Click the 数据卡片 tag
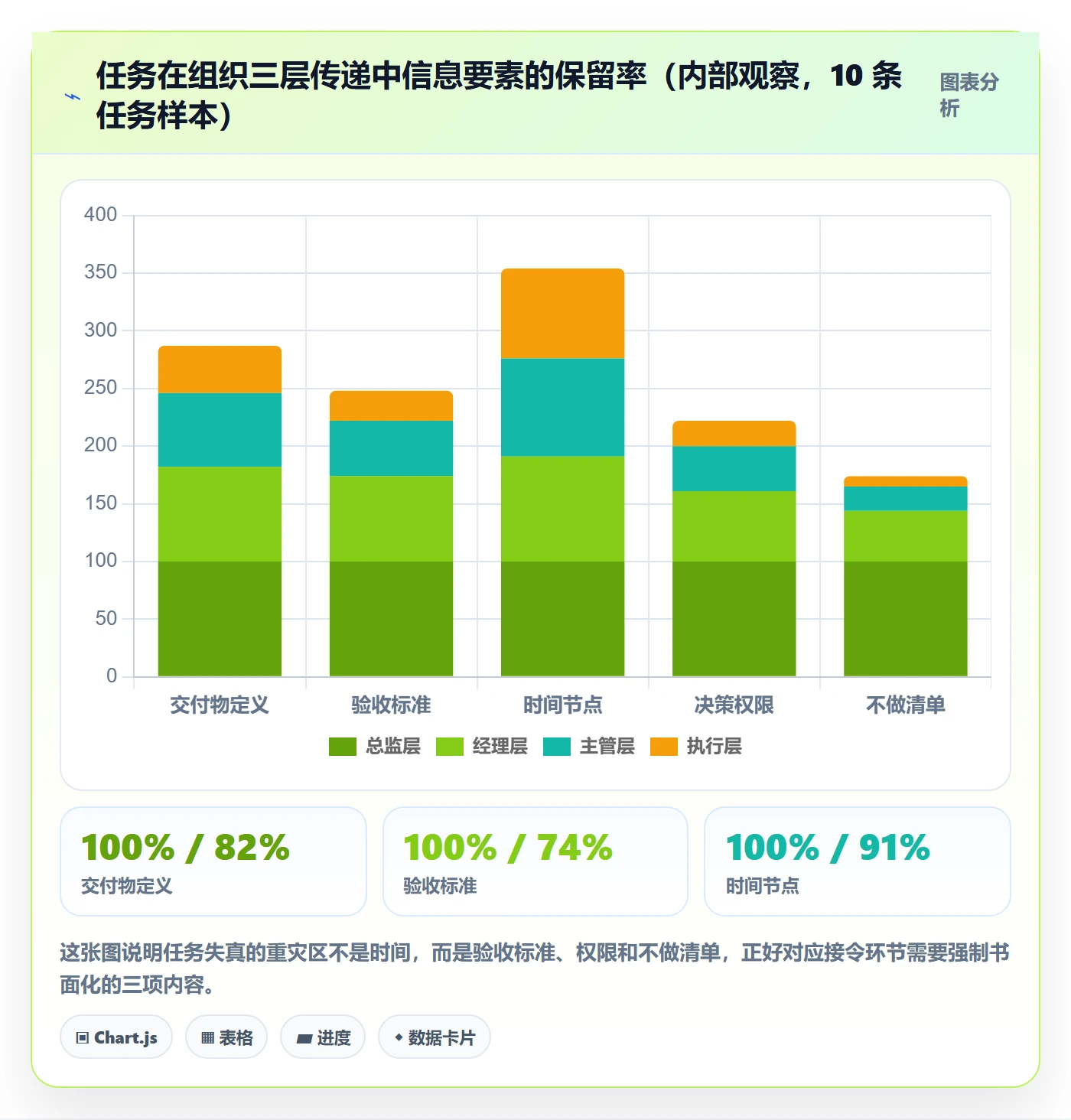 435,1037
